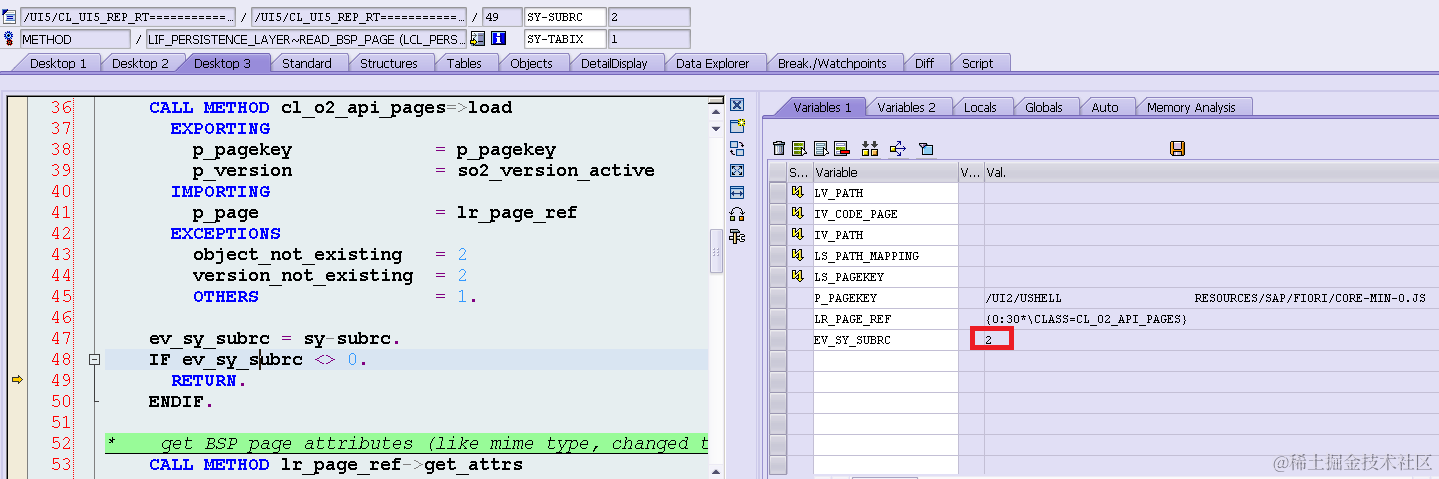Click the yellow change icon in IV_CODE_PAGE row
The image size is (1439, 479).
coord(798,213)
